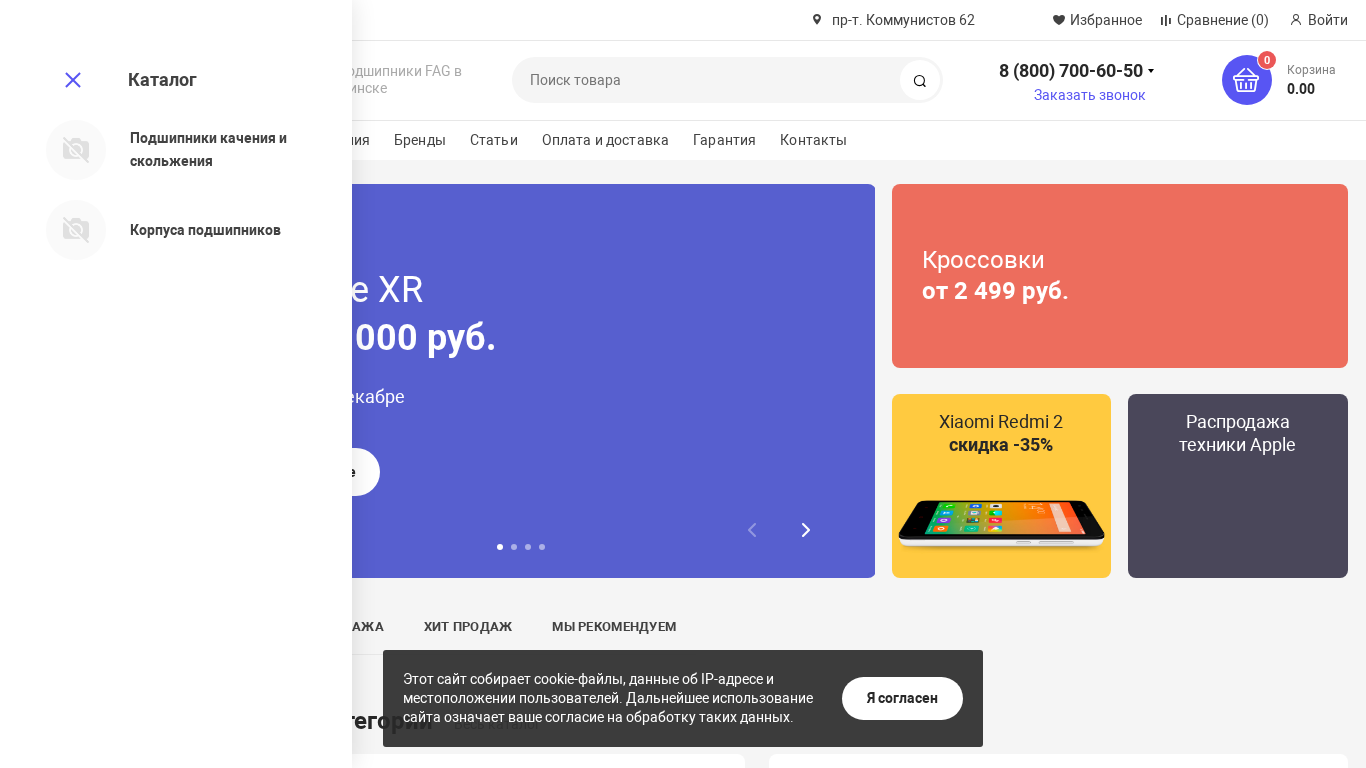The width and height of the screenshot is (1366, 768).
Task: Open the shopping basket icon
Action: [x=1246, y=80]
